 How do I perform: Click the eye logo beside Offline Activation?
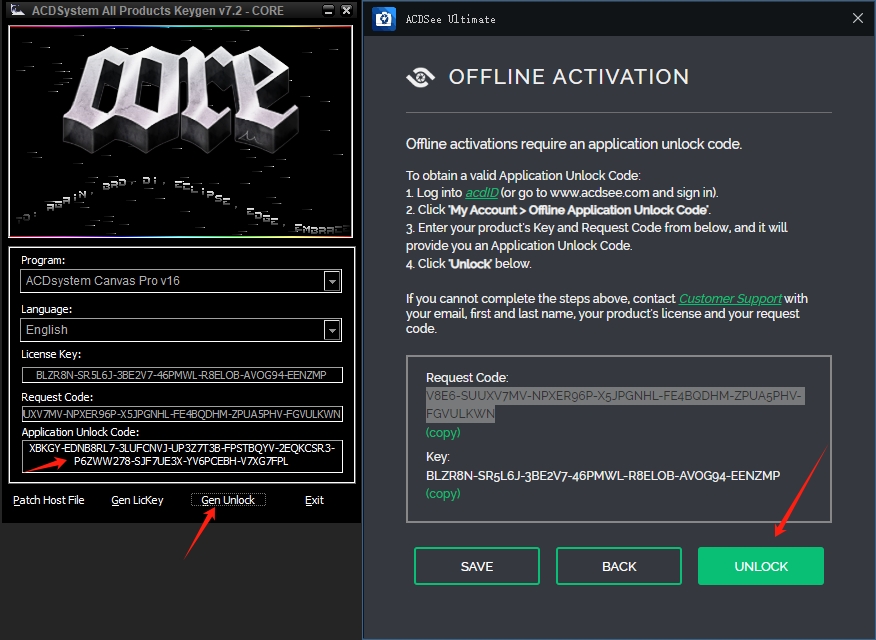point(419,78)
